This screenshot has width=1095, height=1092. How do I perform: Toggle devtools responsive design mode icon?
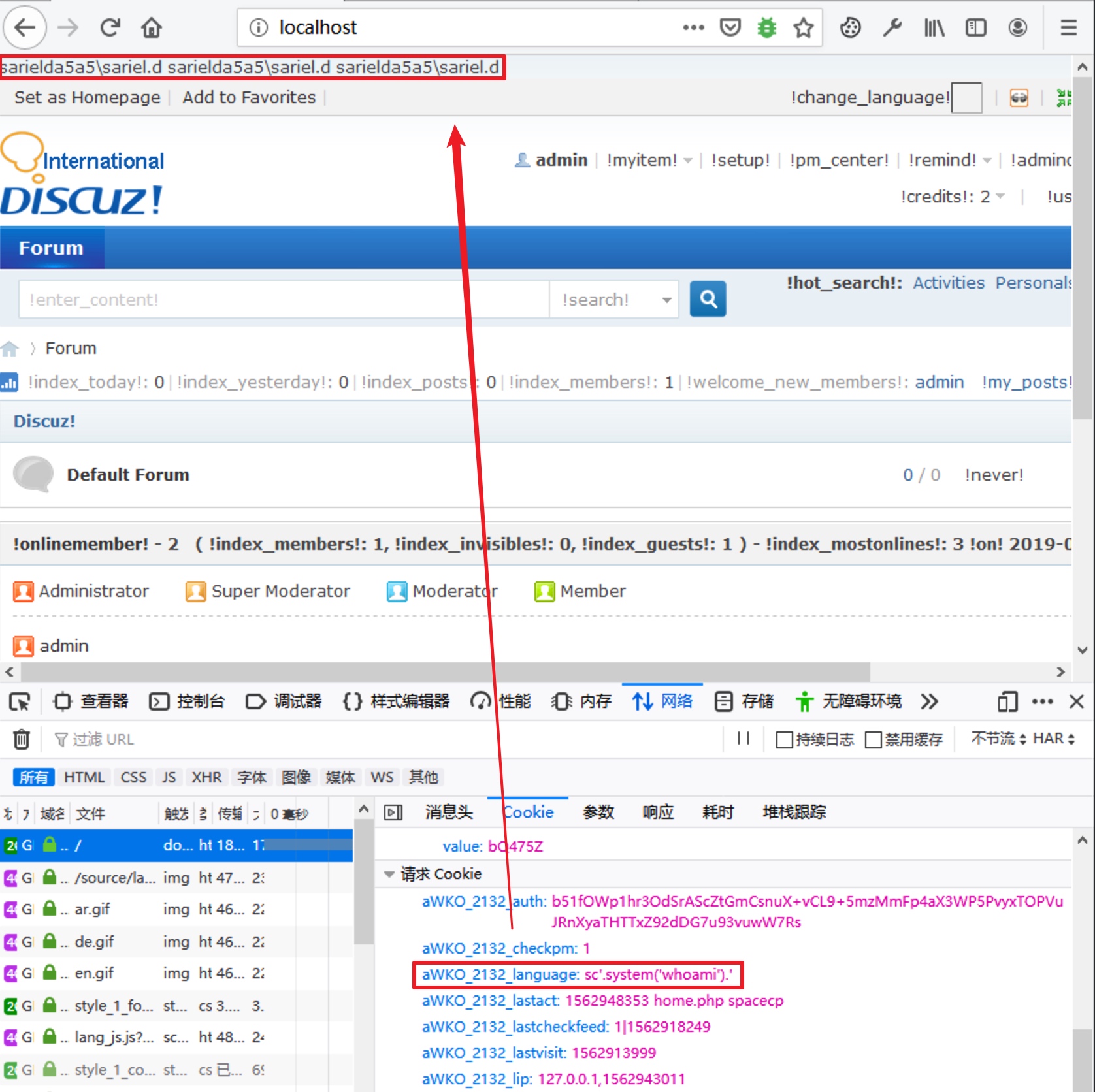tap(1007, 701)
